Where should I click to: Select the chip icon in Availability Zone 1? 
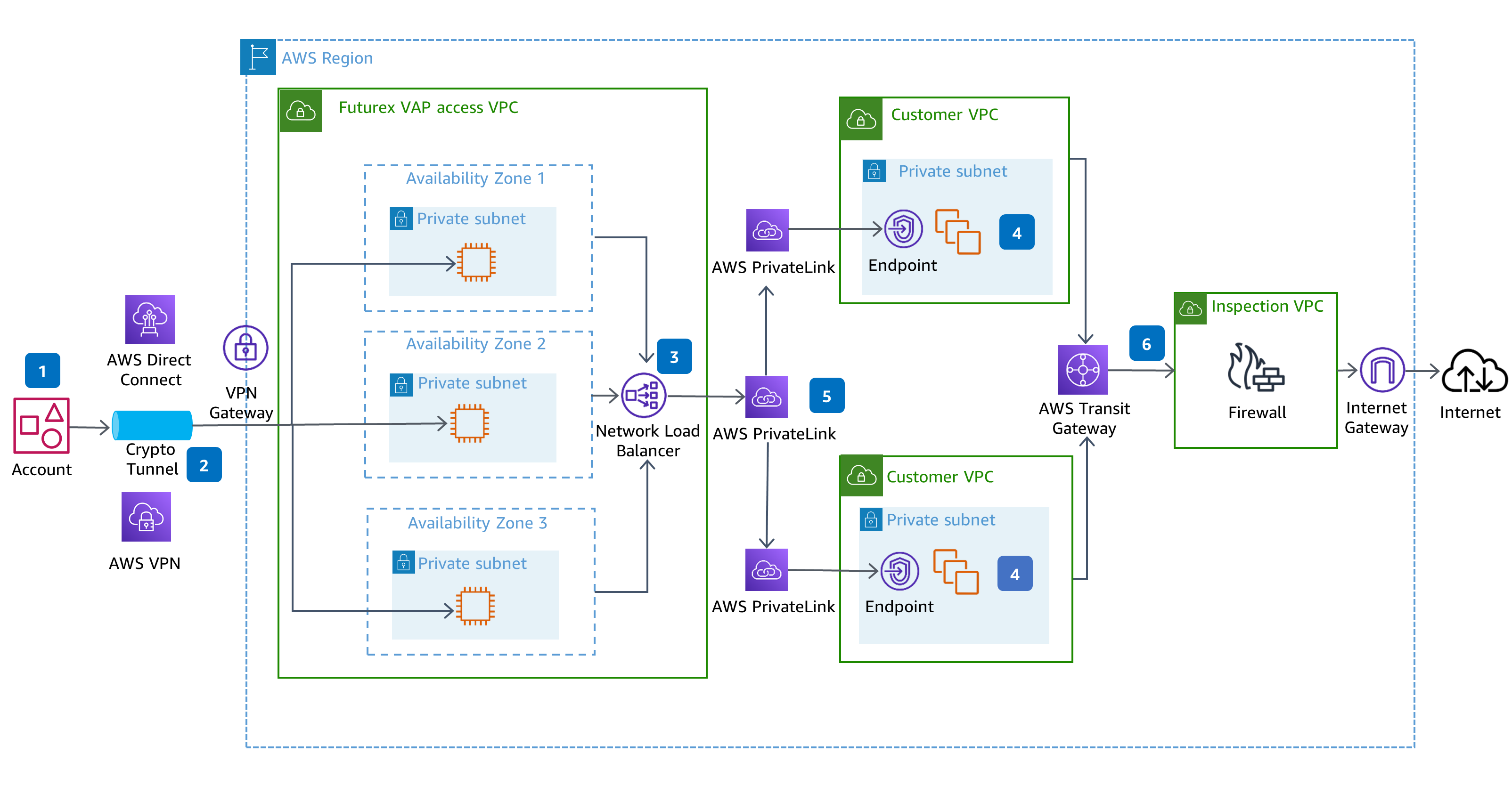pyautogui.click(x=476, y=262)
